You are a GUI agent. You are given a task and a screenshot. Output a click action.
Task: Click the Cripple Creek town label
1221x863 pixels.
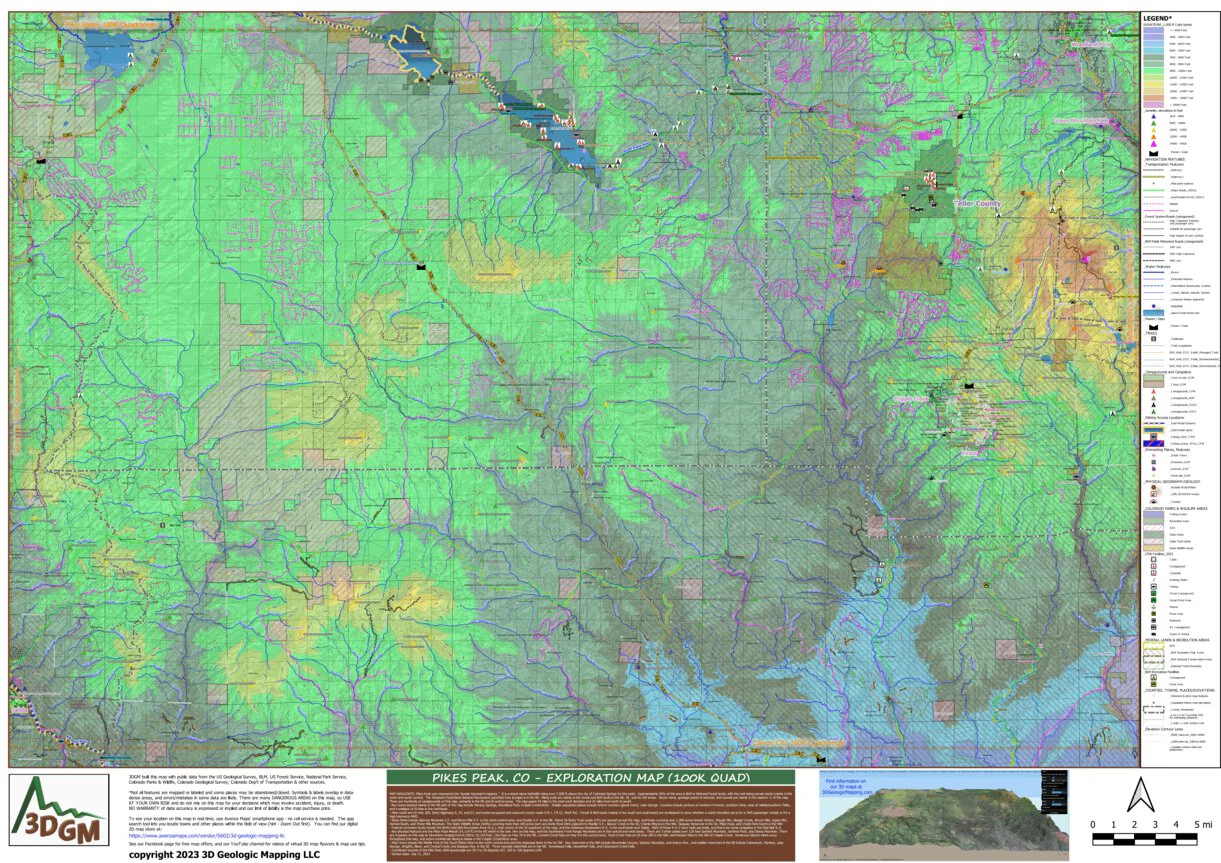click(914, 398)
